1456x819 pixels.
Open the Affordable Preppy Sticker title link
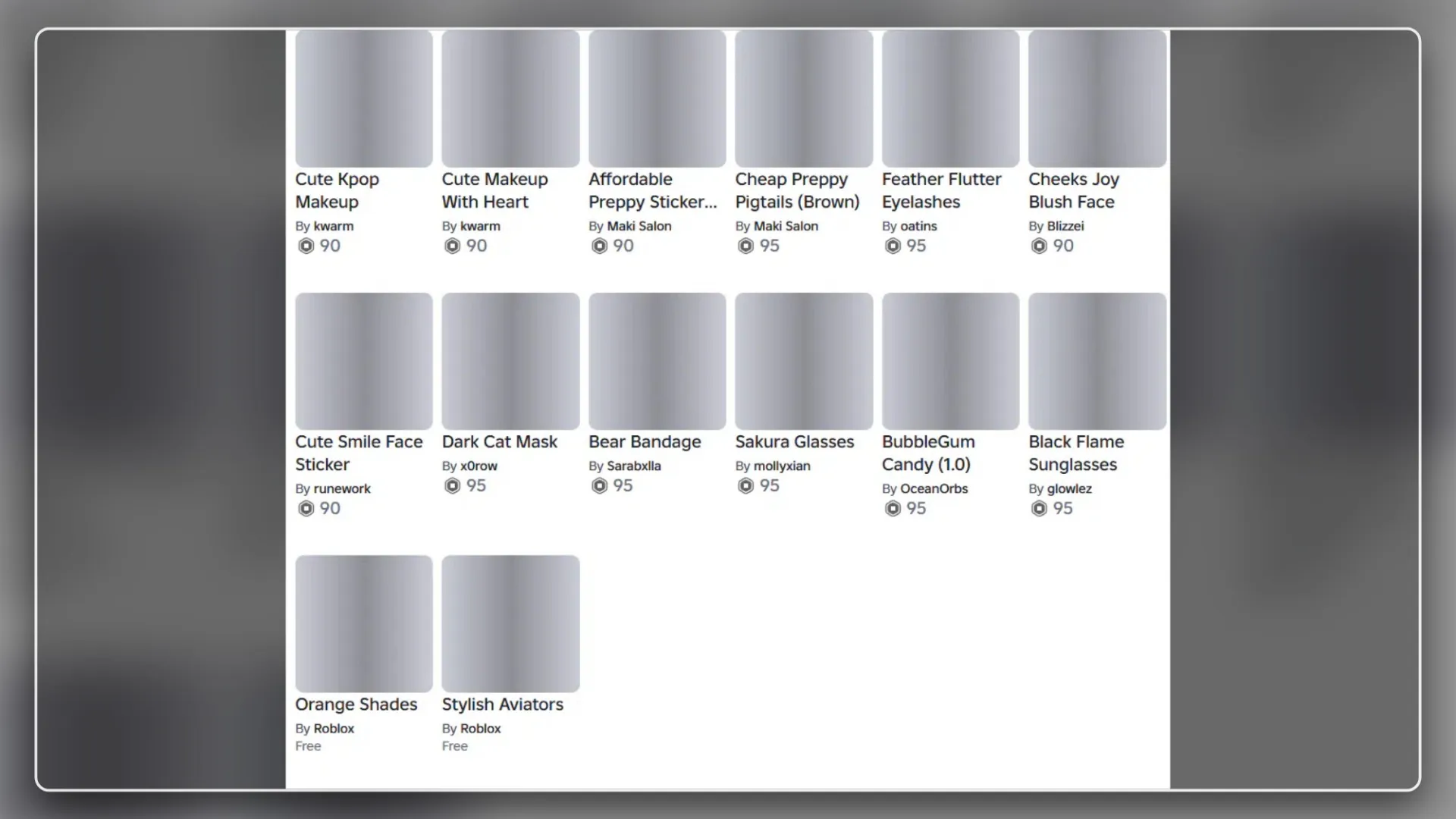(653, 190)
